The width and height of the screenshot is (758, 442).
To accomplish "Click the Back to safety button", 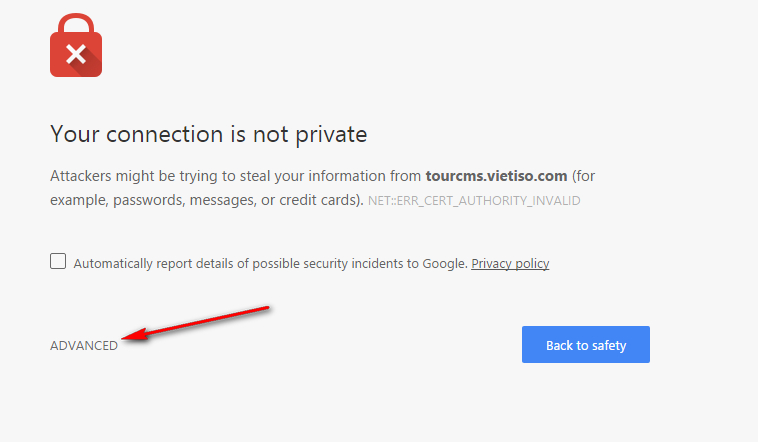I will (x=585, y=344).
